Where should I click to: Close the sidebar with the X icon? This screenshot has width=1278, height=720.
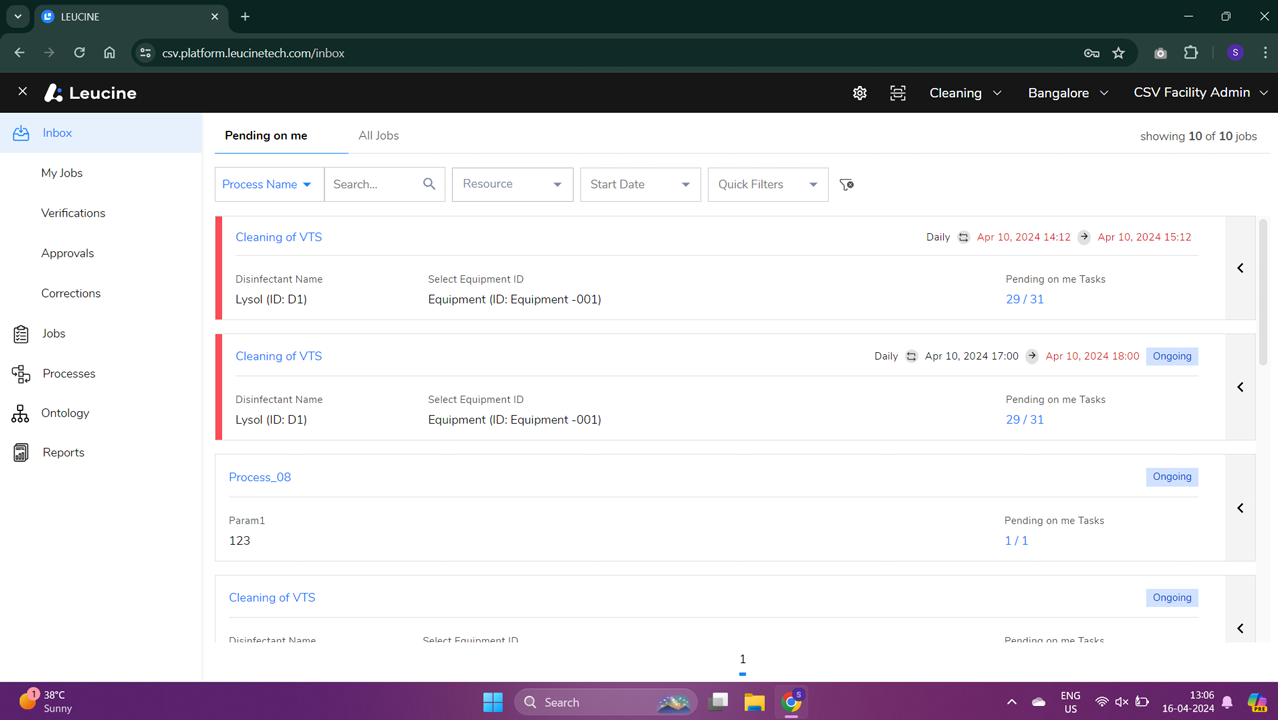tap(22, 92)
